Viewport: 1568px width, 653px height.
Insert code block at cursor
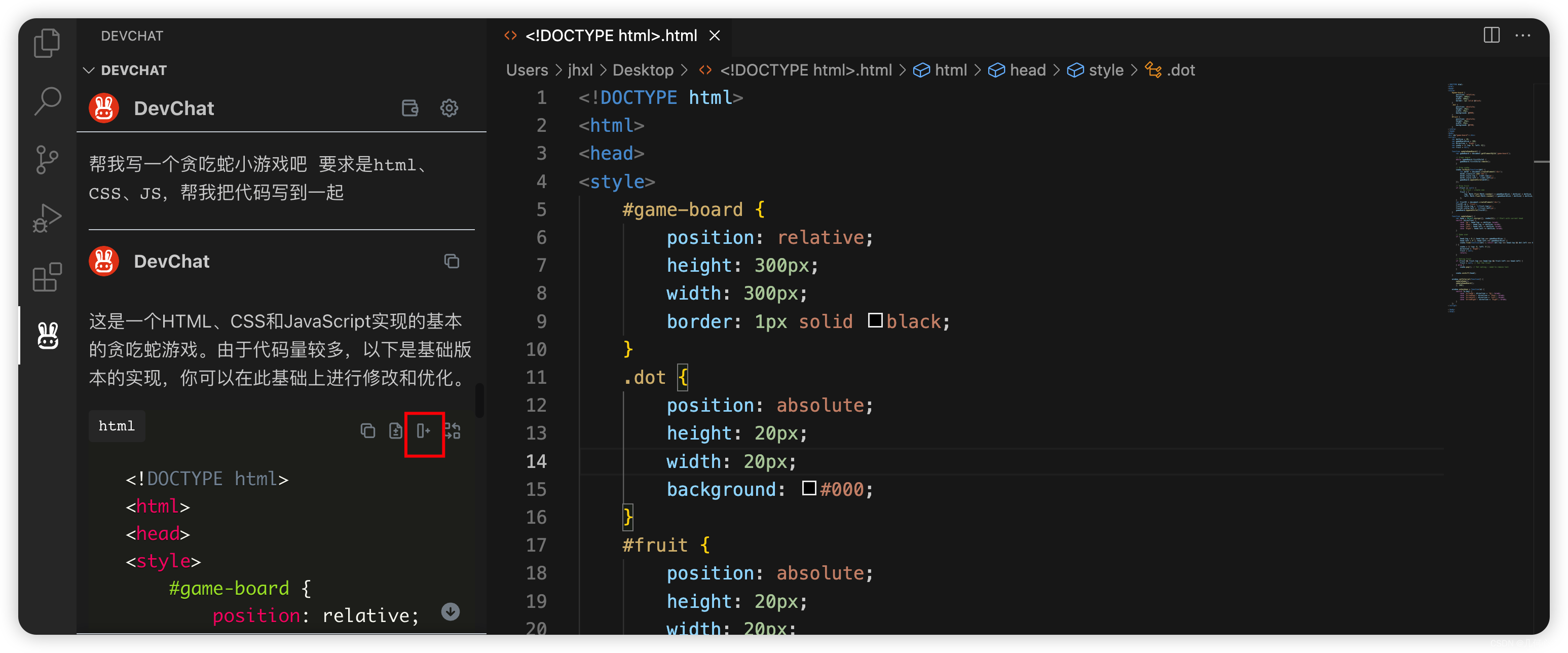click(424, 430)
